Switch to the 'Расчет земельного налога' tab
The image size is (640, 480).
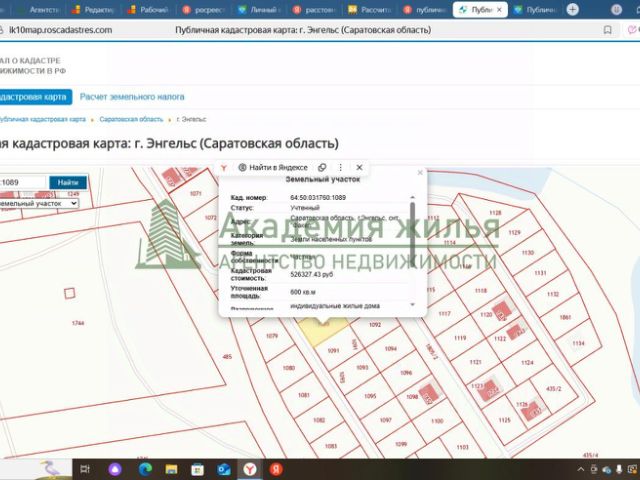pos(132,97)
